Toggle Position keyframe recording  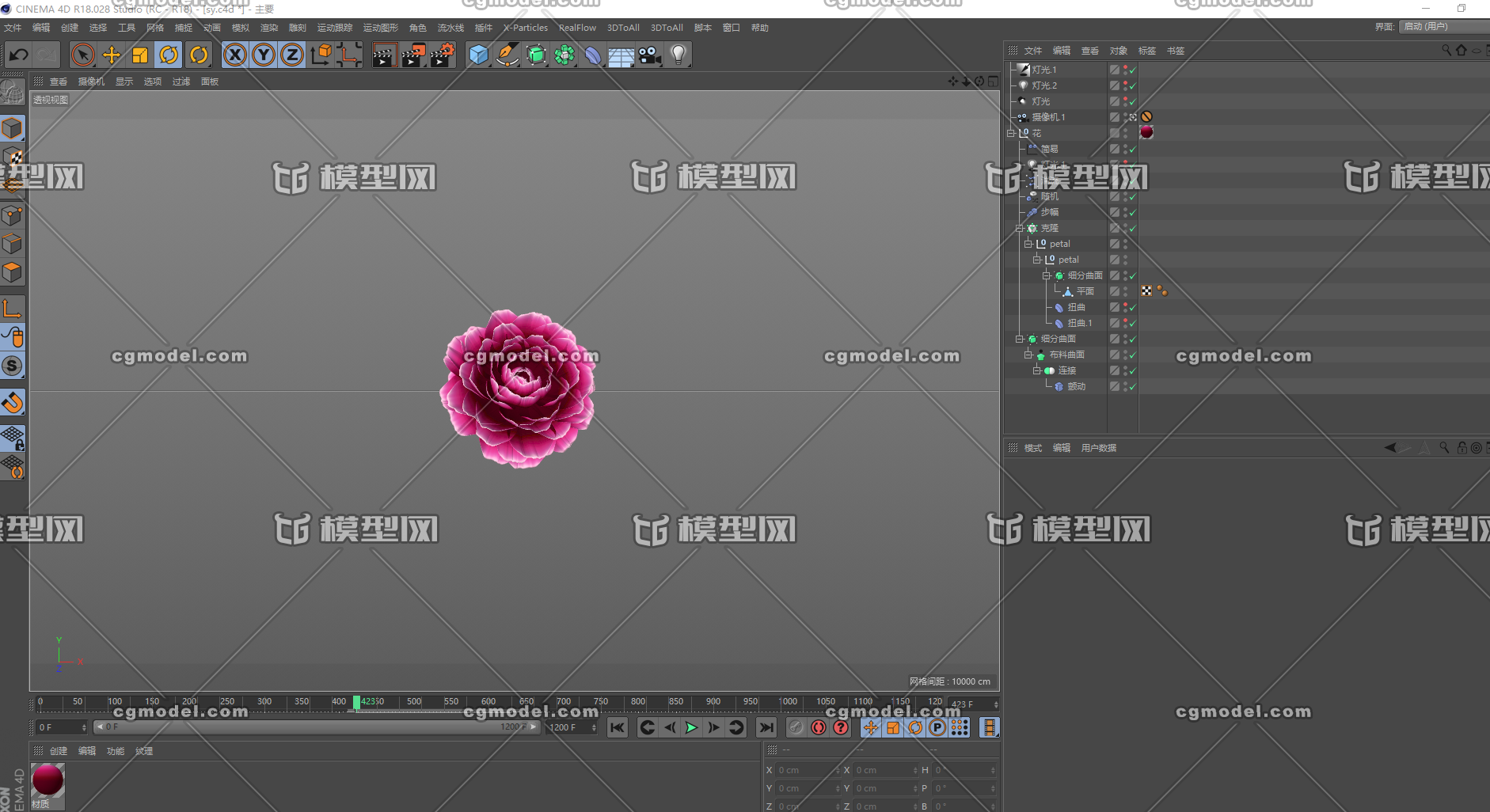pos(871,727)
